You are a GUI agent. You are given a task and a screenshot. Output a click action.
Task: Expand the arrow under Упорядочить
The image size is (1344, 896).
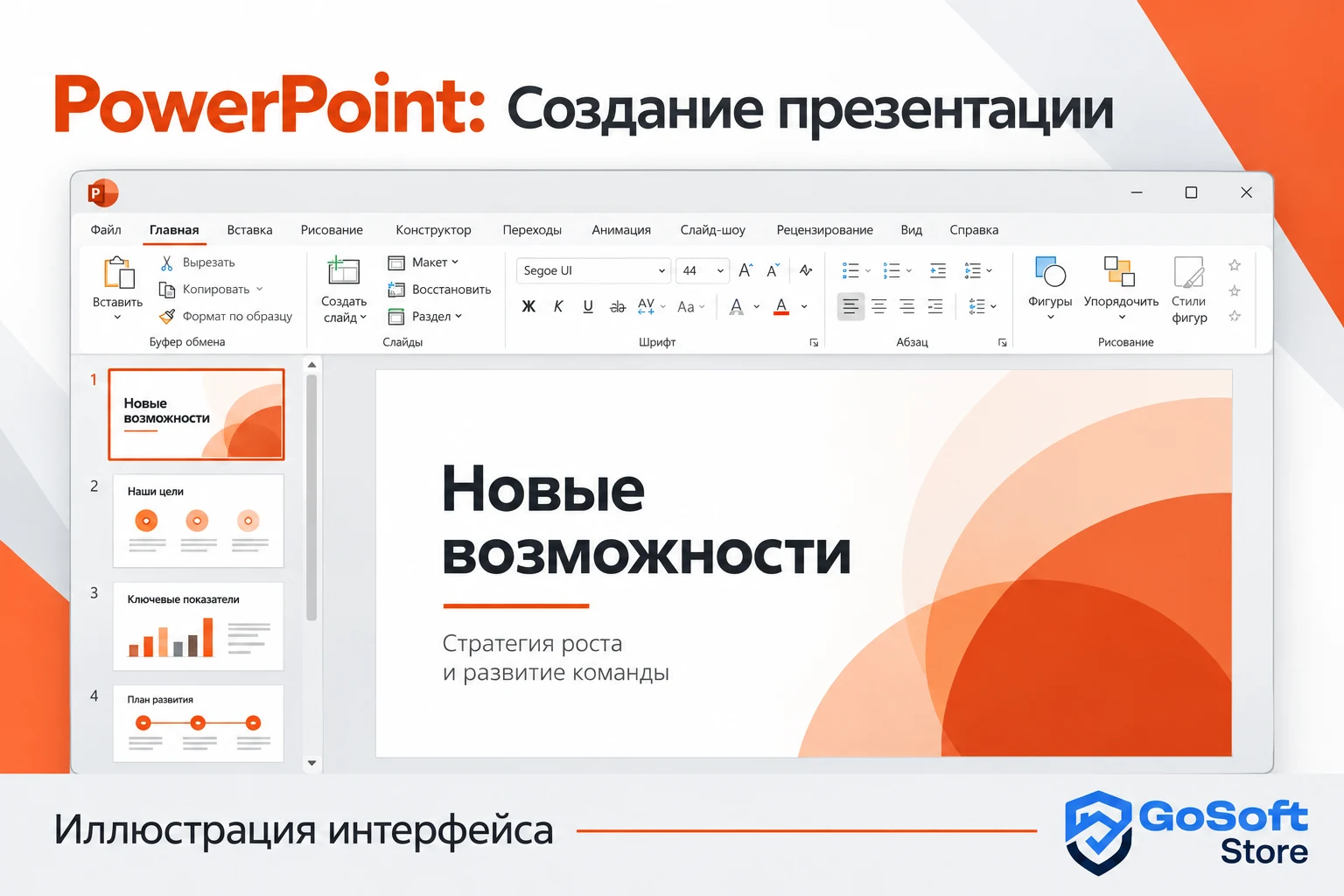point(1122,318)
